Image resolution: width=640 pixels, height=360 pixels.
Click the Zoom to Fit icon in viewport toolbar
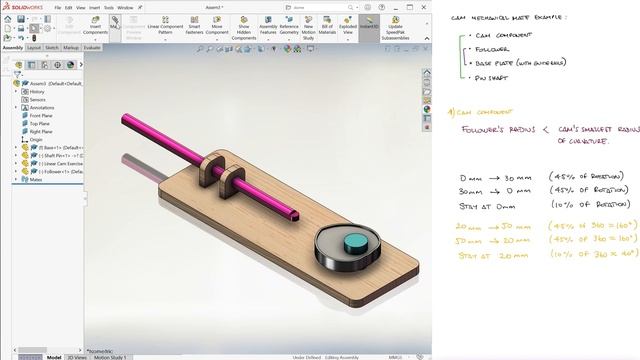[x=200, y=49]
